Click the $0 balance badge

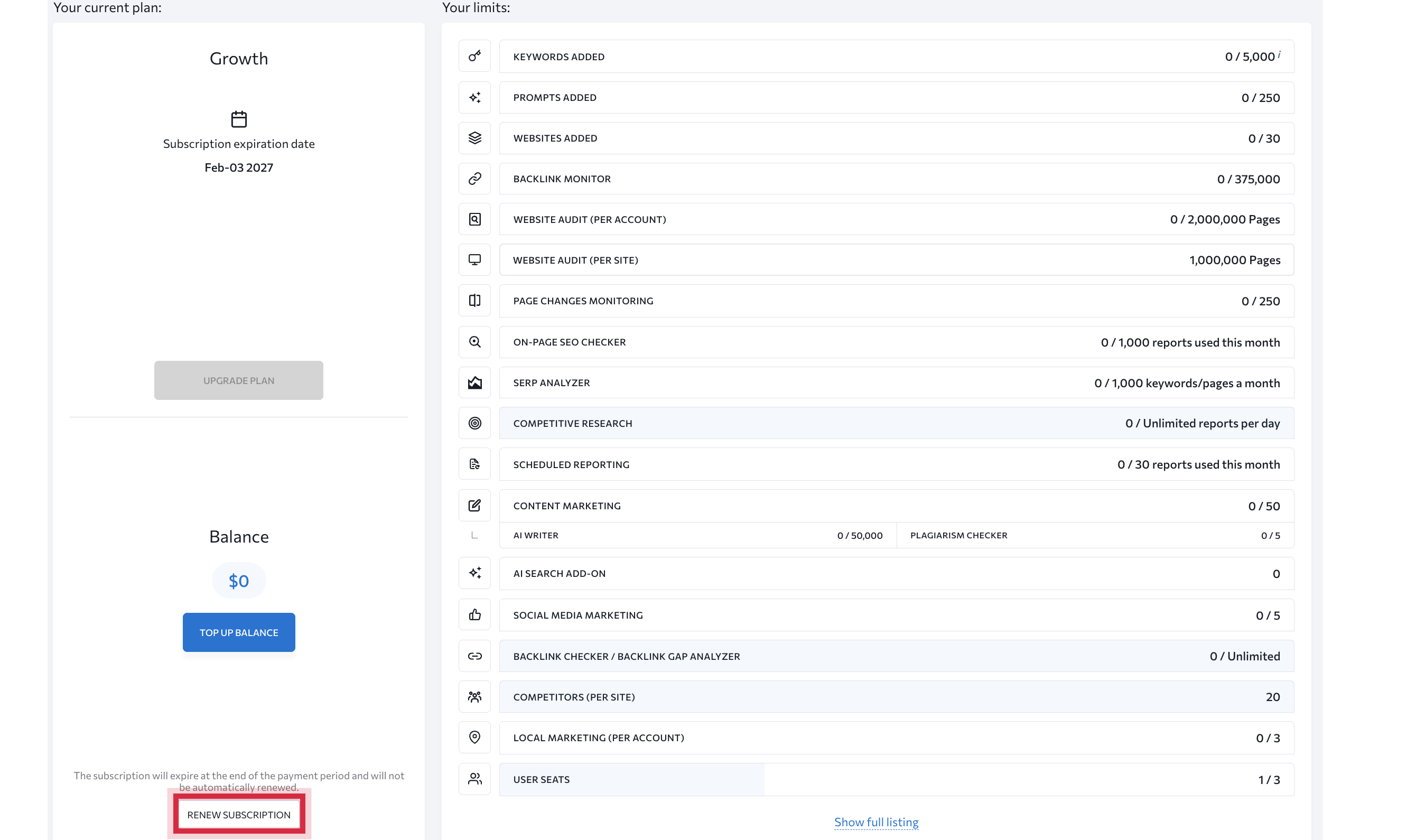pos(239,581)
